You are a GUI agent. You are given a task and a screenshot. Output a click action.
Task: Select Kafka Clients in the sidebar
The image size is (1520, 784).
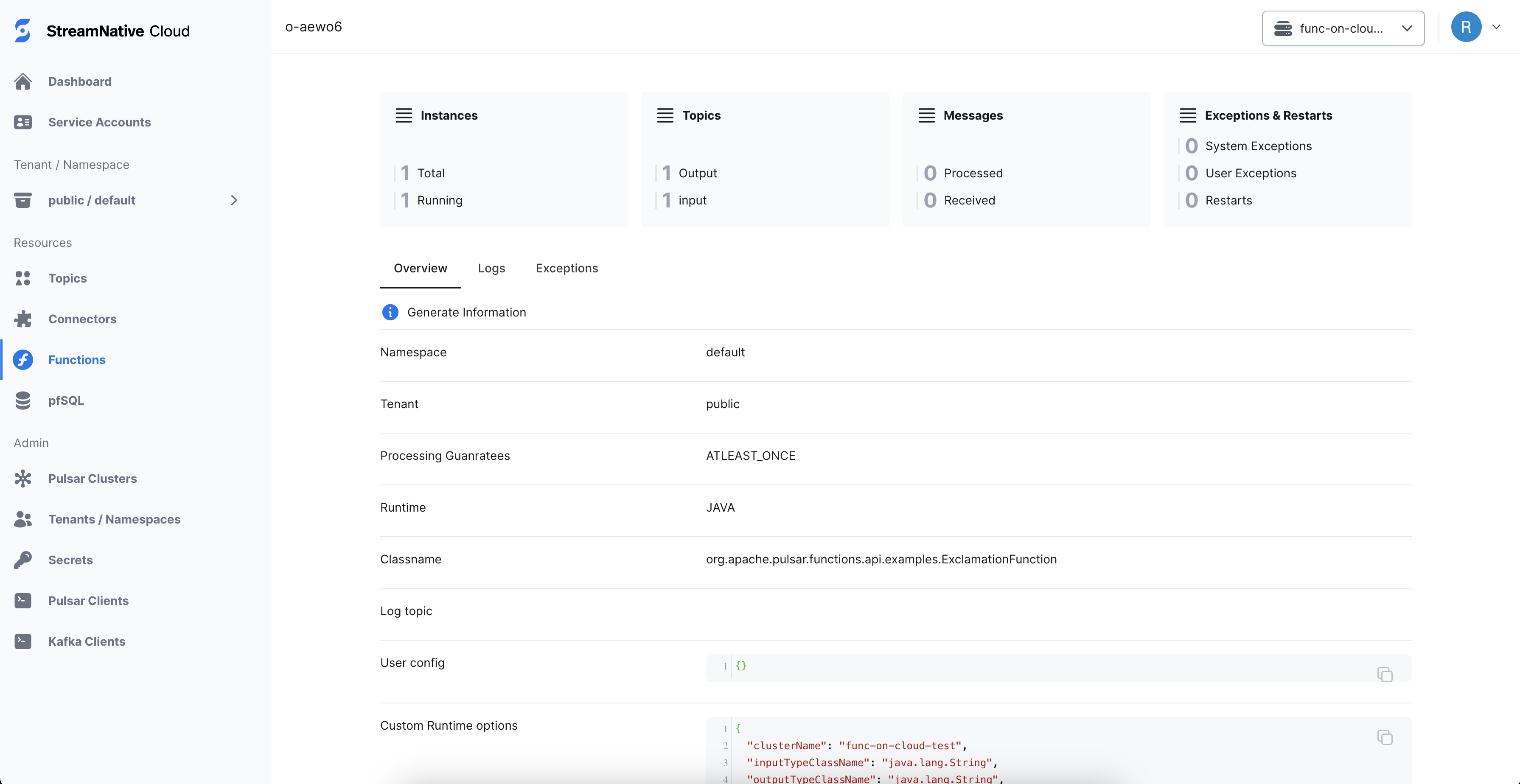(x=86, y=641)
